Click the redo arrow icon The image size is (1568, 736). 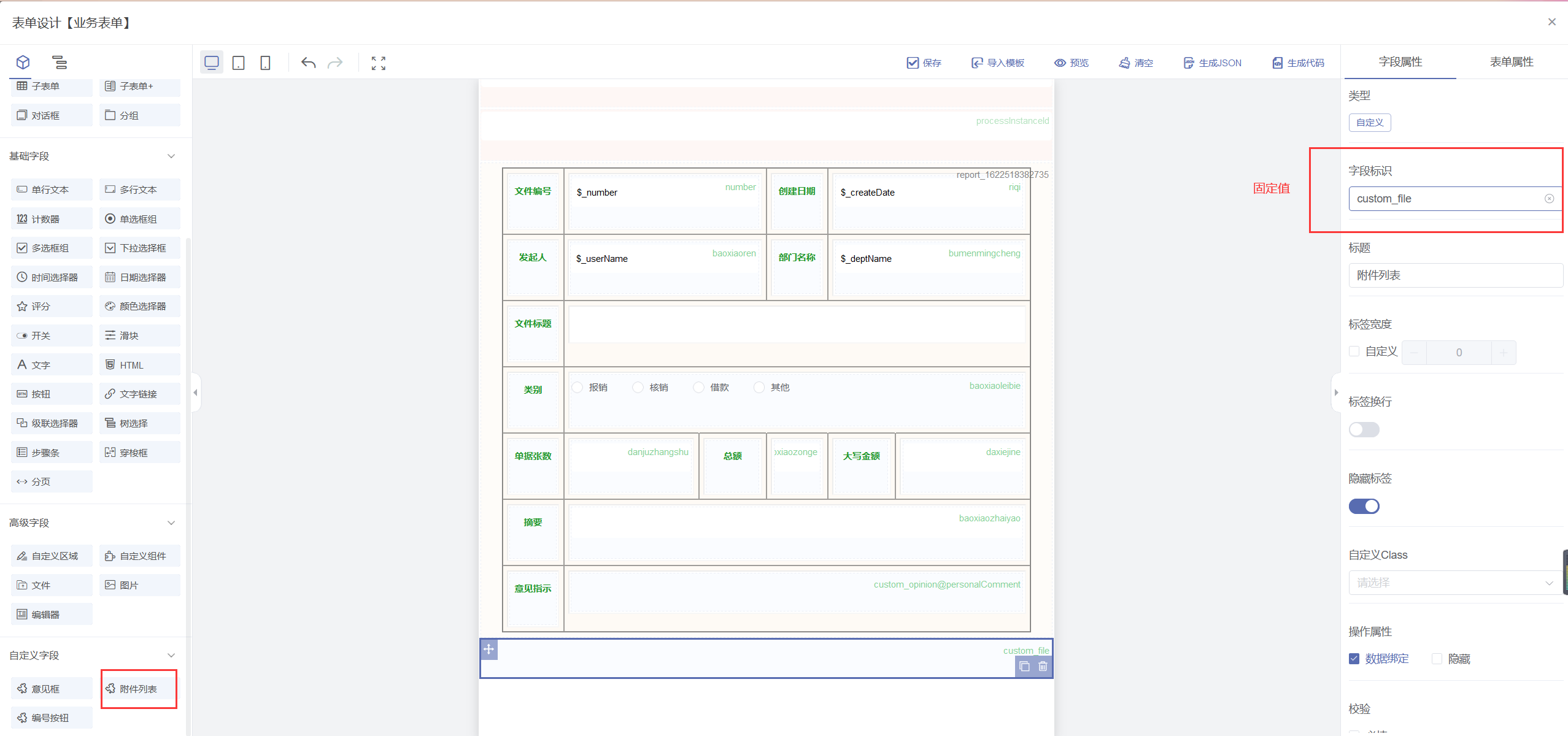335,63
